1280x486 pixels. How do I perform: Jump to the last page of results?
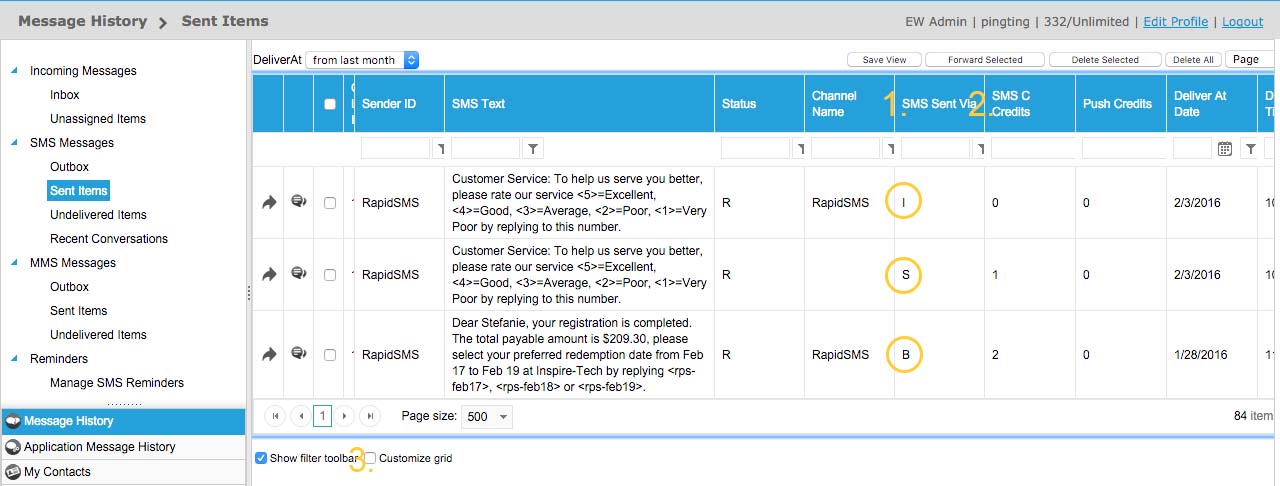click(369, 416)
